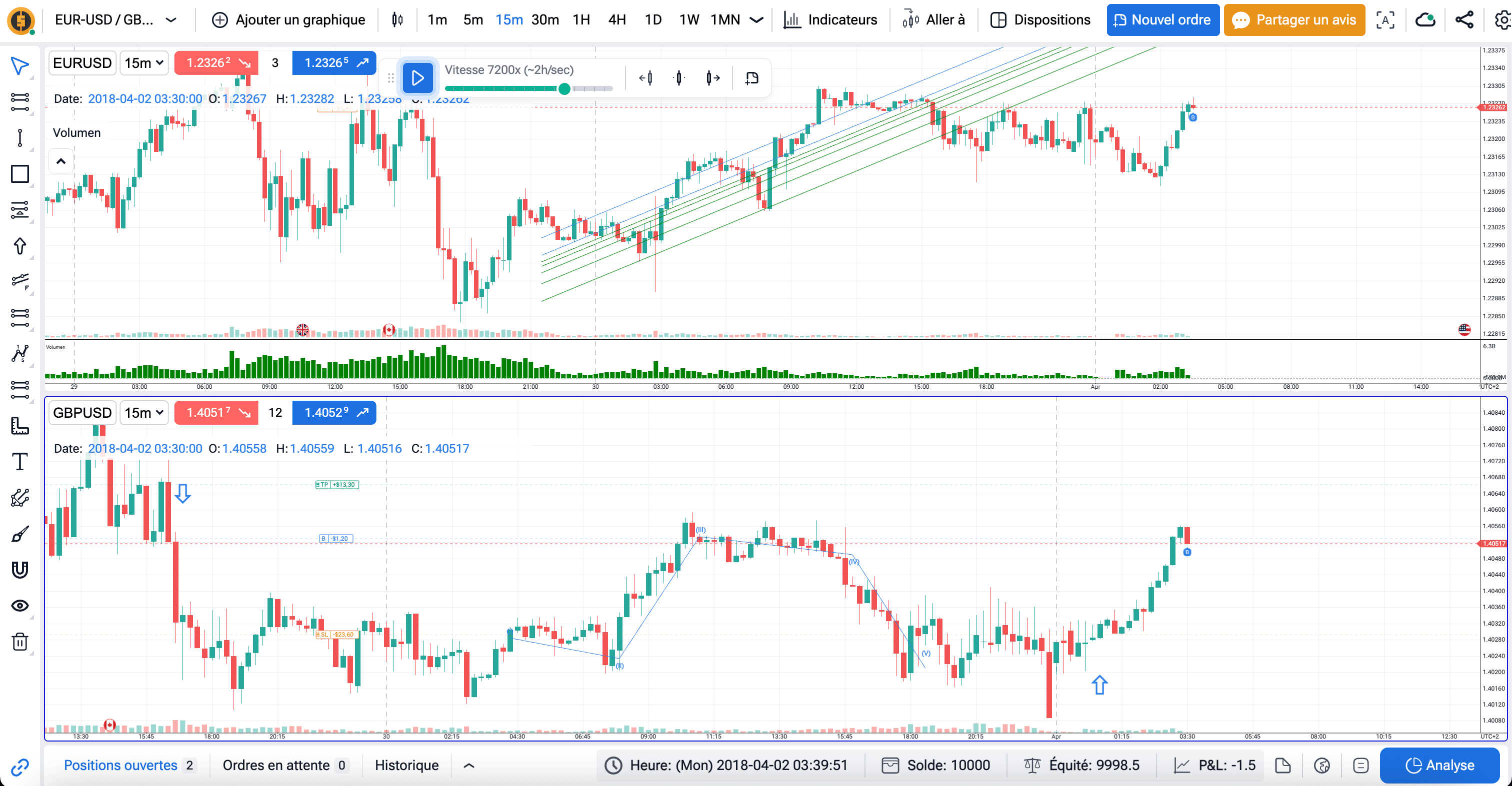Open the Indicateurs panel
Image resolution: width=1512 pixels, height=786 pixels.
830,19
